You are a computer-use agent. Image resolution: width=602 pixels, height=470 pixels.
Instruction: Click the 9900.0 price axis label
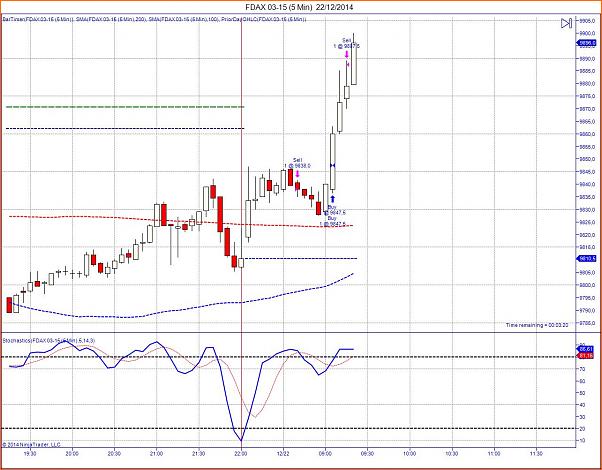[x=587, y=33]
